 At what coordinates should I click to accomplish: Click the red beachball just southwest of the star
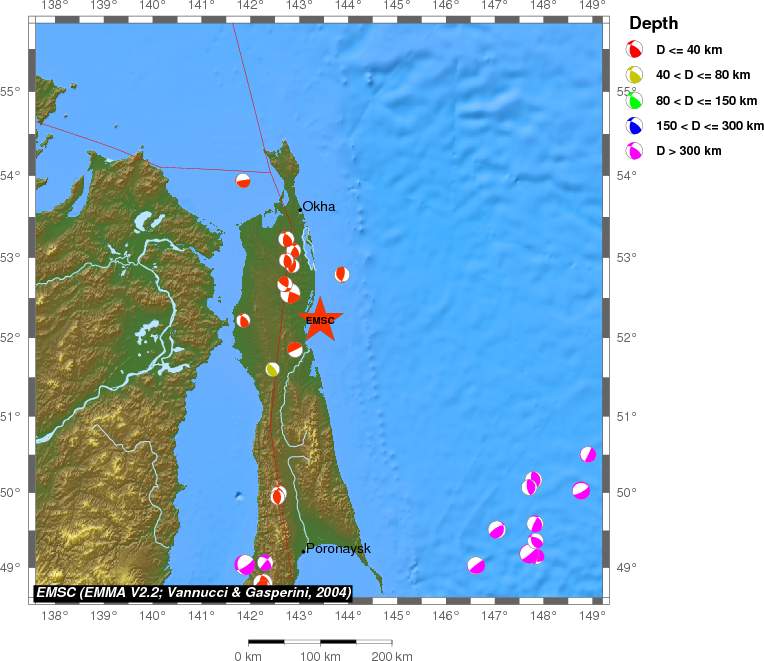tap(295, 349)
